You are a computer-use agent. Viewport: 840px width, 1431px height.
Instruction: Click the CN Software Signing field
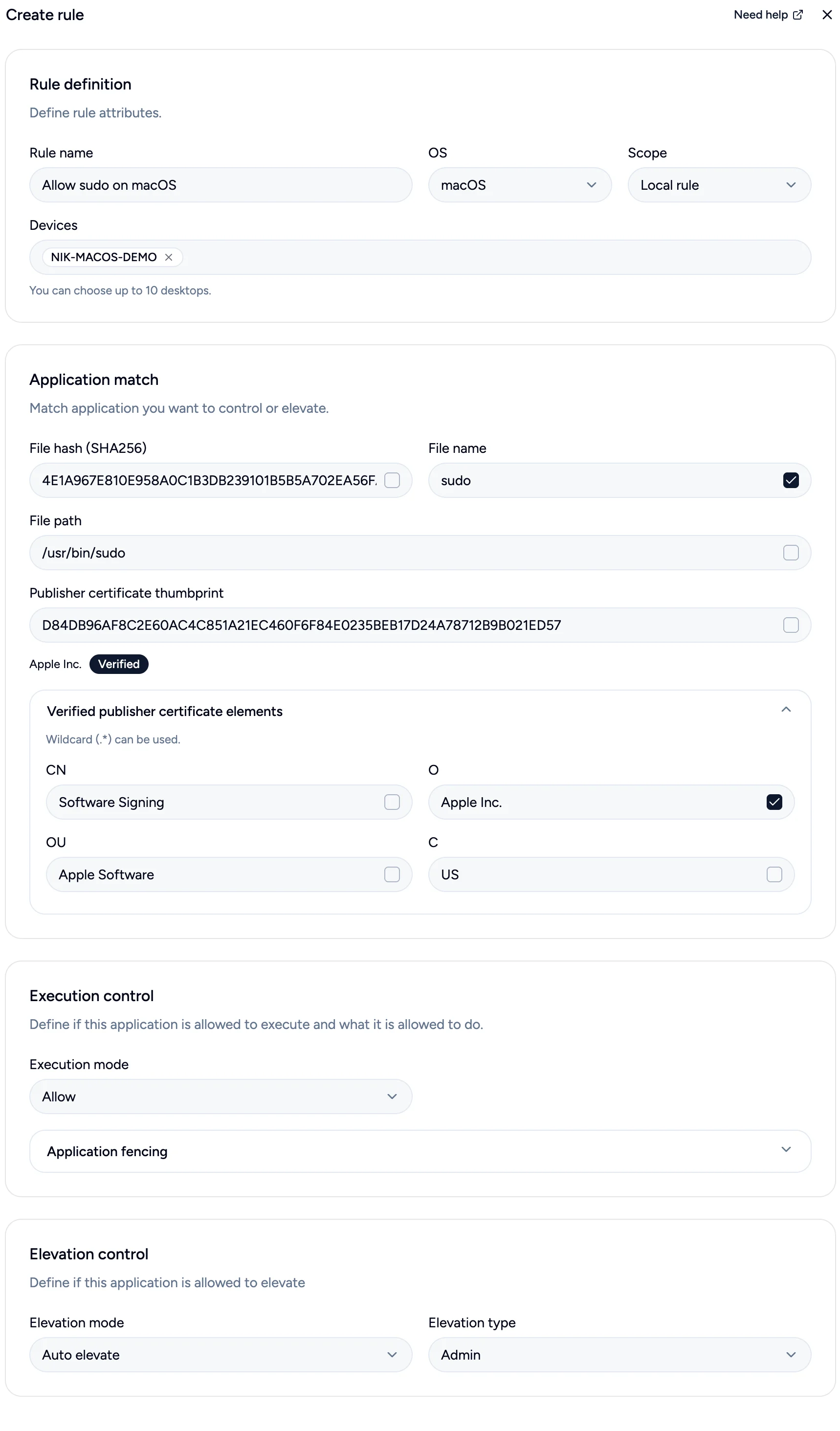pyautogui.click(x=229, y=803)
